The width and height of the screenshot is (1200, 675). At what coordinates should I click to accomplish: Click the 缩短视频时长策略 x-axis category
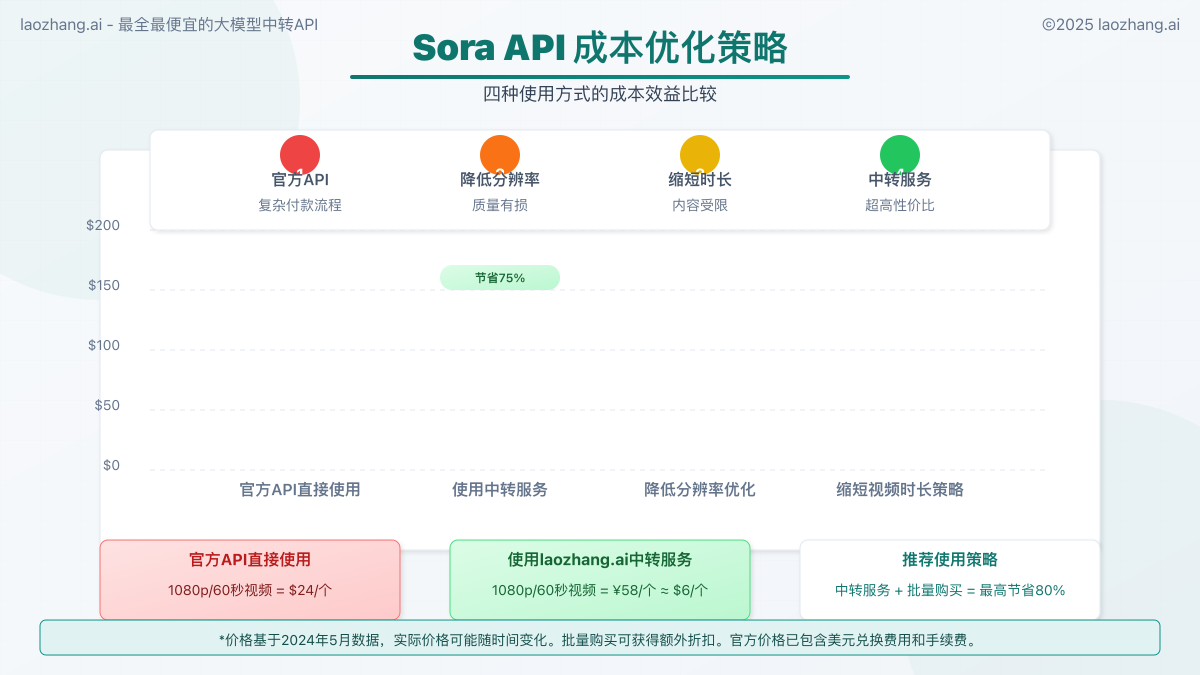[900, 490]
